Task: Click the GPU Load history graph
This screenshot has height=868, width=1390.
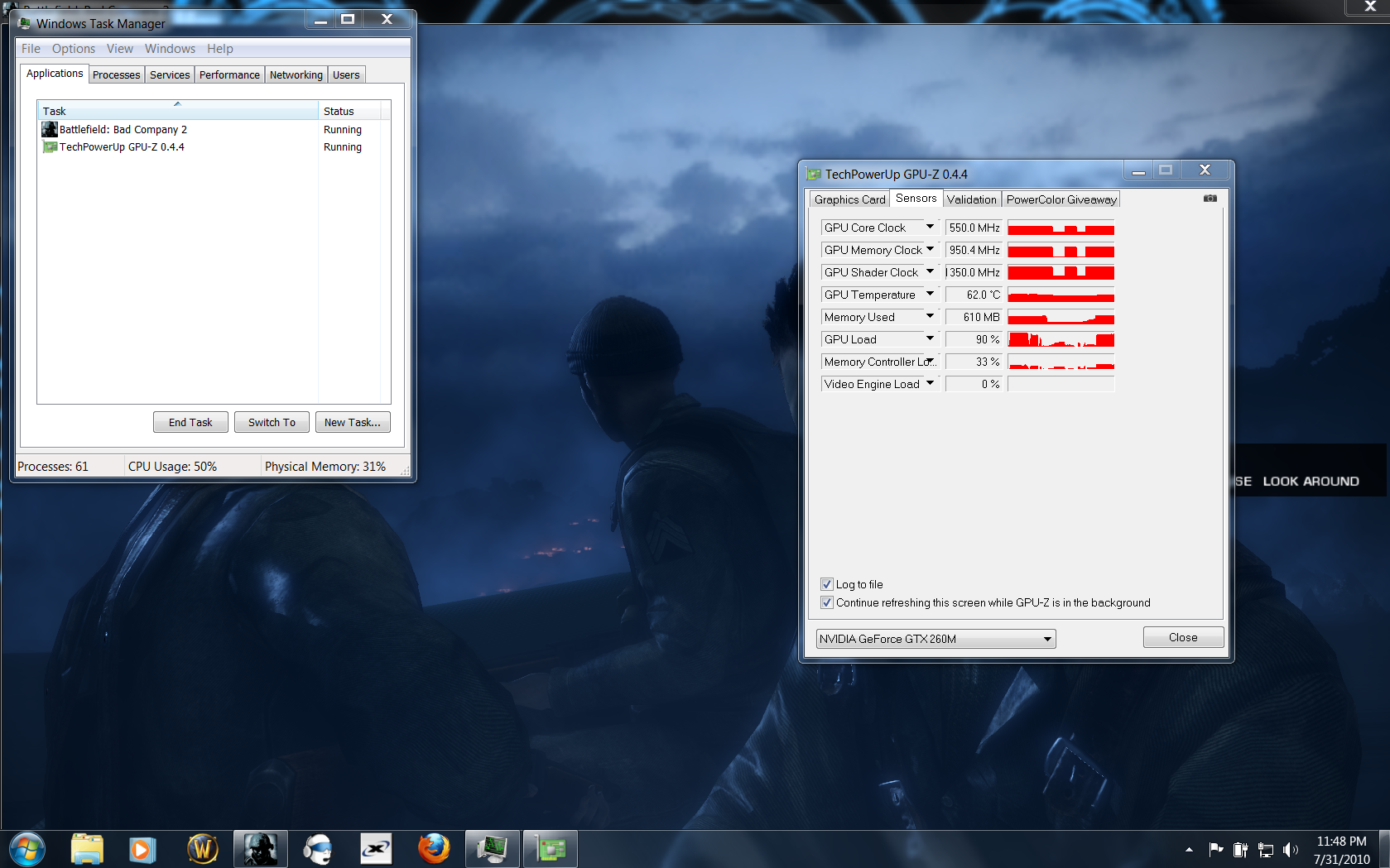Action: pos(1061,339)
